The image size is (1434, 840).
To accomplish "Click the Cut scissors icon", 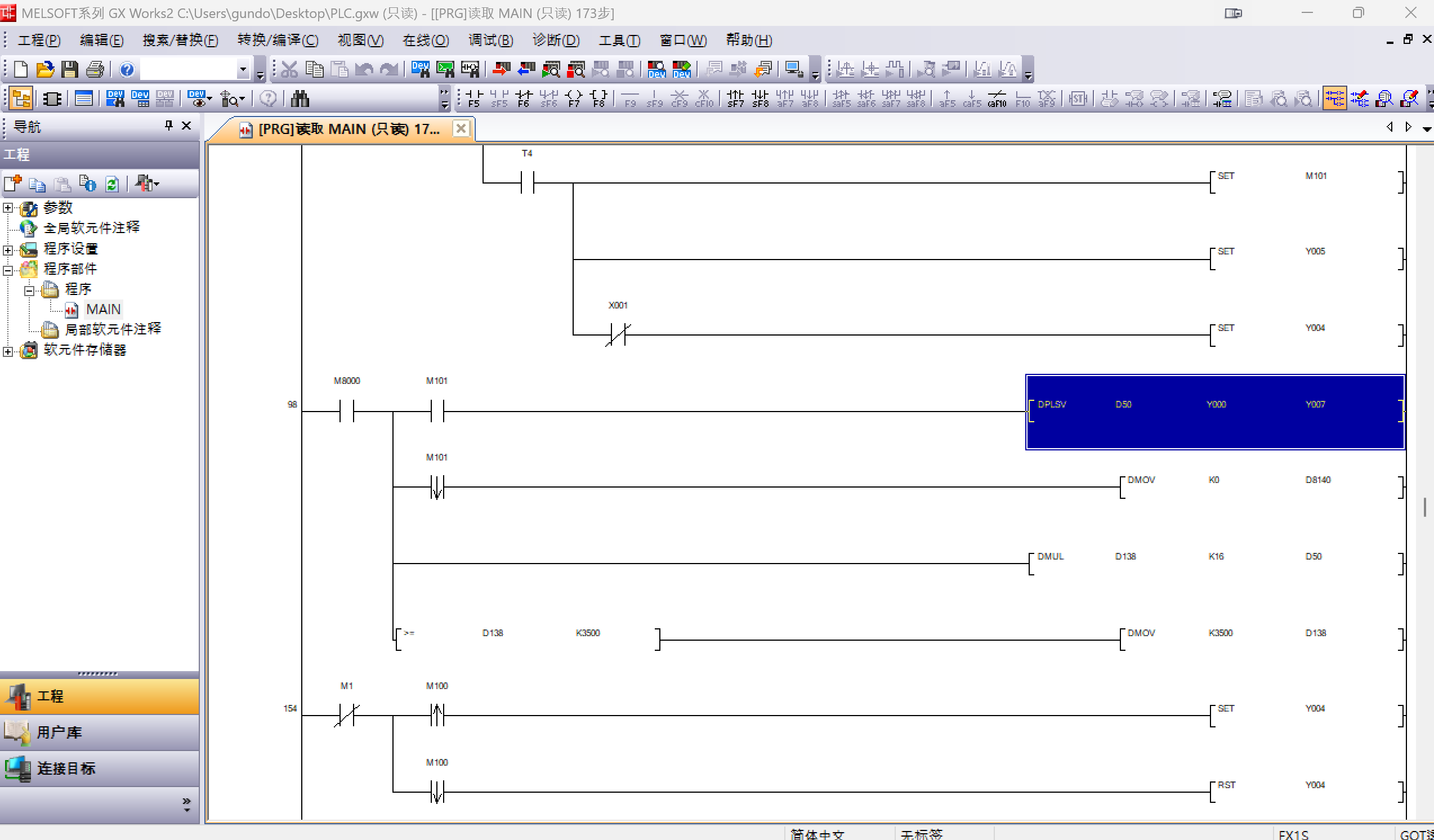I will (x=289, y=69).
